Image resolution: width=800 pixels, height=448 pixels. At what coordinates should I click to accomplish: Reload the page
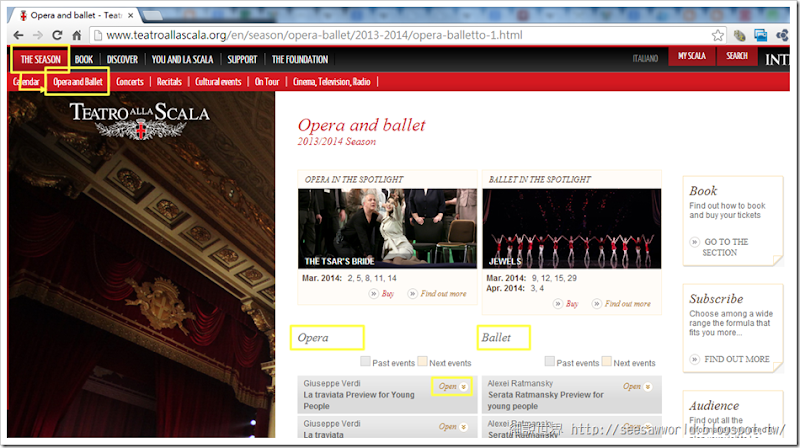(57, 35)
